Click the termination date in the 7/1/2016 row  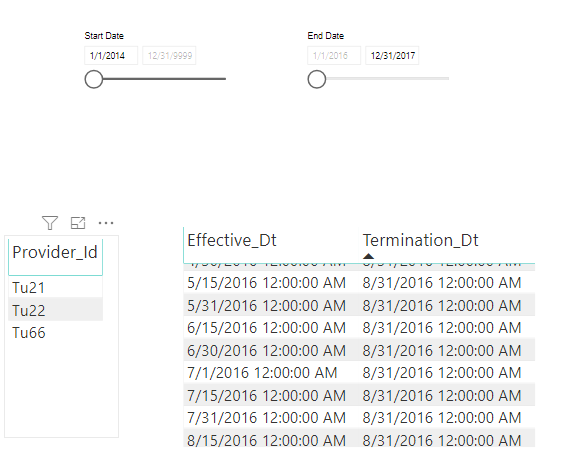click(x=442, y=373)
